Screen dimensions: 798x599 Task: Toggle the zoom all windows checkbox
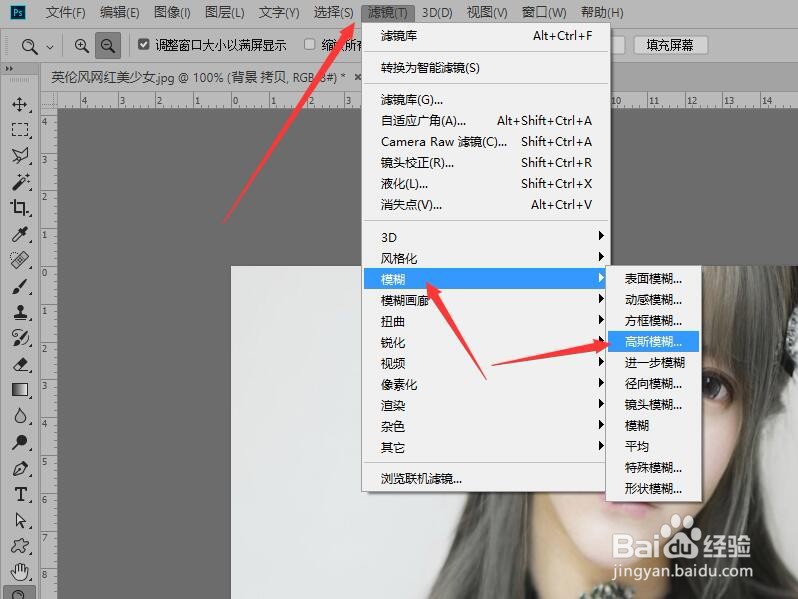[x=309, y=45]
